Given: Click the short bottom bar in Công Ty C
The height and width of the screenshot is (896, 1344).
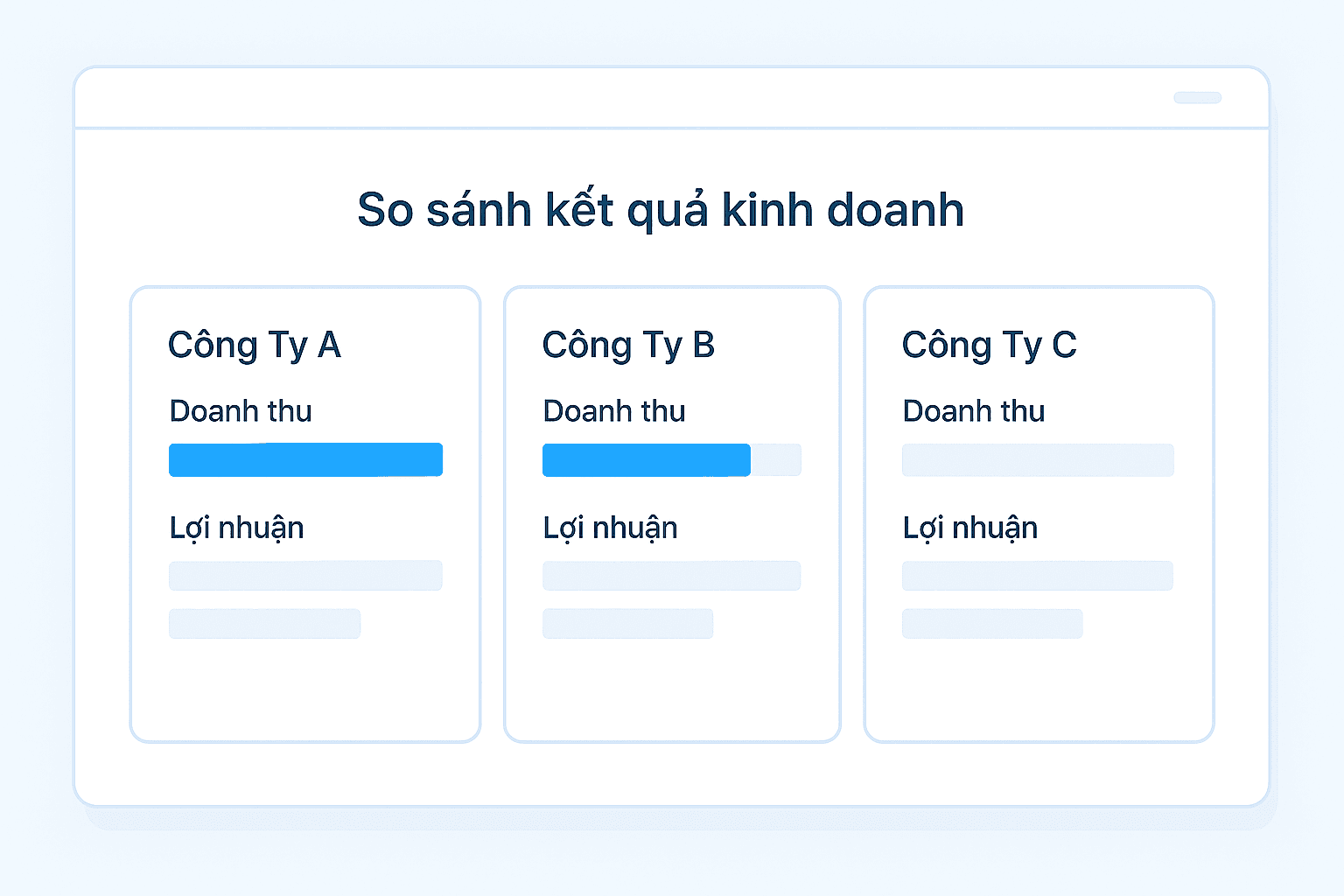Looking at the screenshot, I should tap(992, 624).
